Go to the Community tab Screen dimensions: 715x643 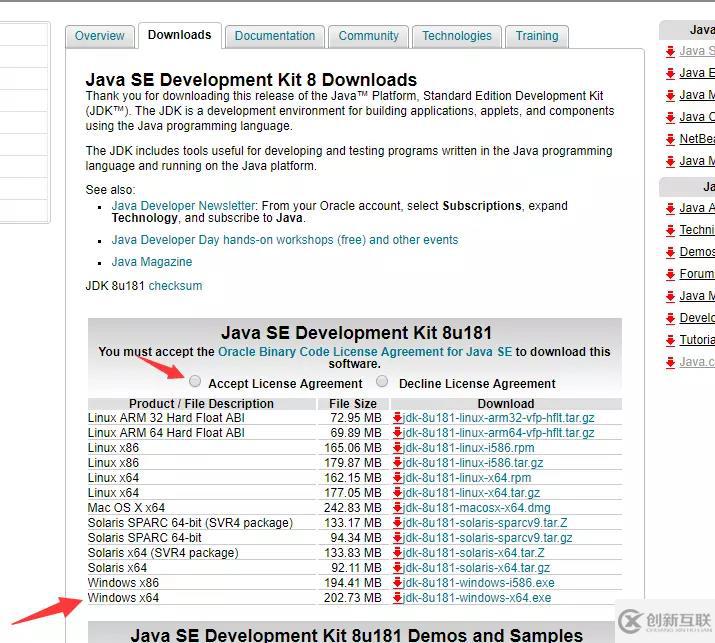tap(368, 36)
